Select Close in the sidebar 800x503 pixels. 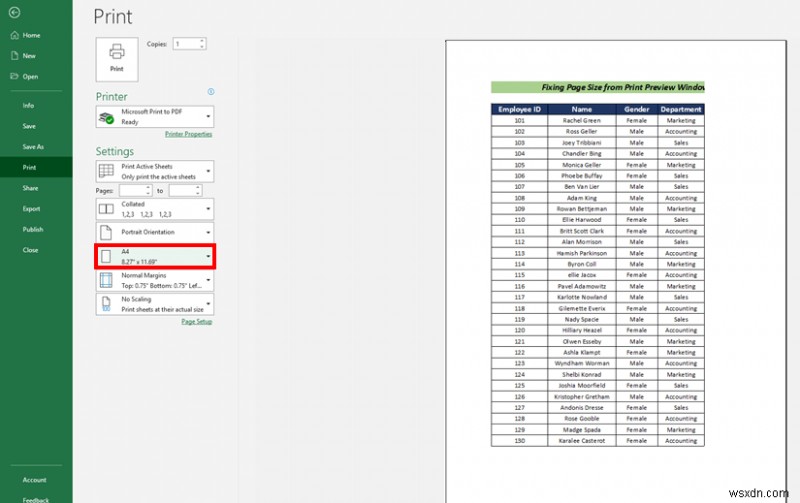coord(30,250)
